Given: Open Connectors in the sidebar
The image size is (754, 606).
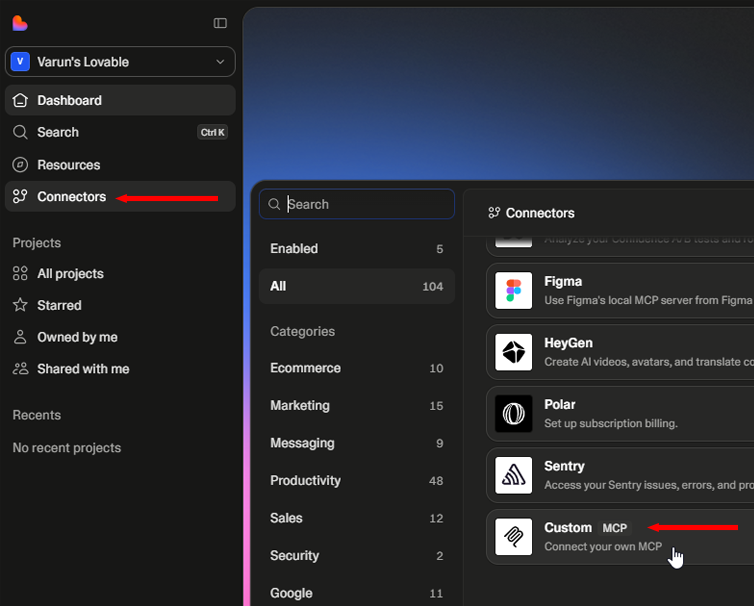Looking at the screenshot, I should coord(120,196).
